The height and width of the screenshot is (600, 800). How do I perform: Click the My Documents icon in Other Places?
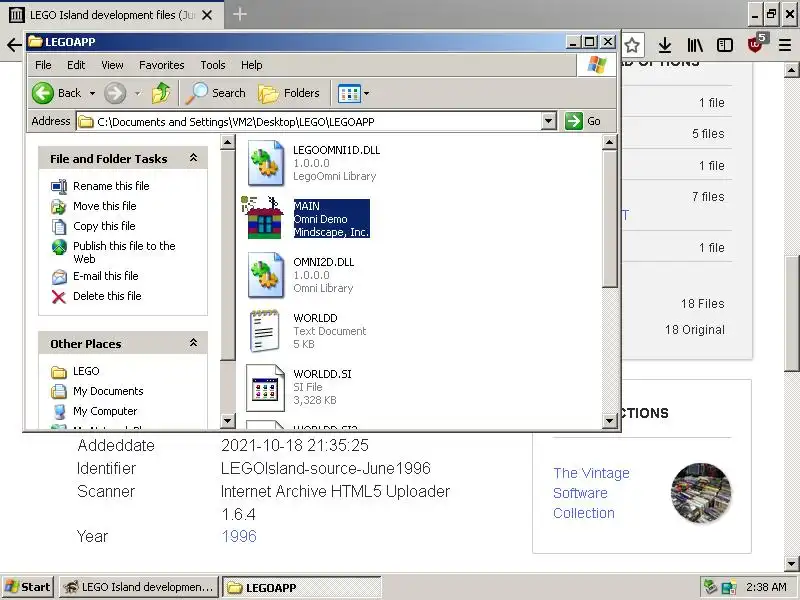tap(59, 391)
